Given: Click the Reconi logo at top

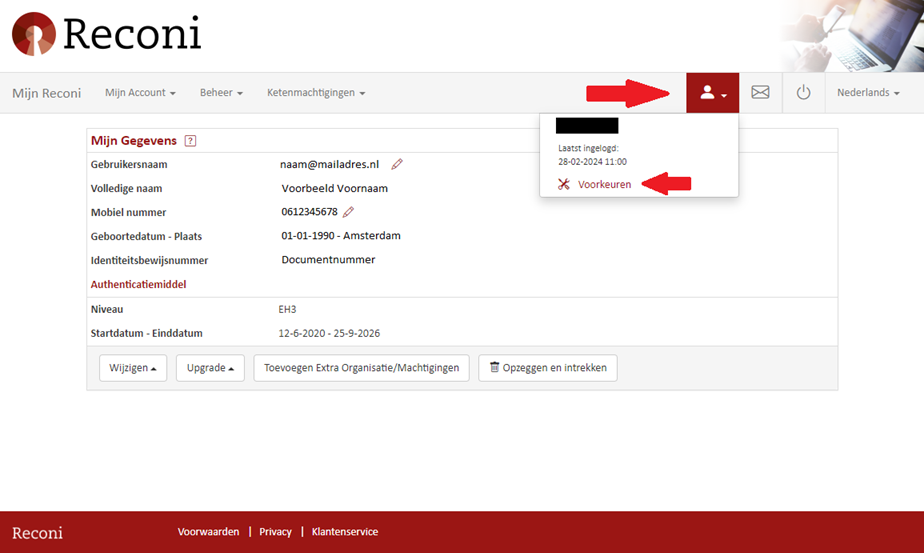Looking at the screenshot, I should click(107, 34).
